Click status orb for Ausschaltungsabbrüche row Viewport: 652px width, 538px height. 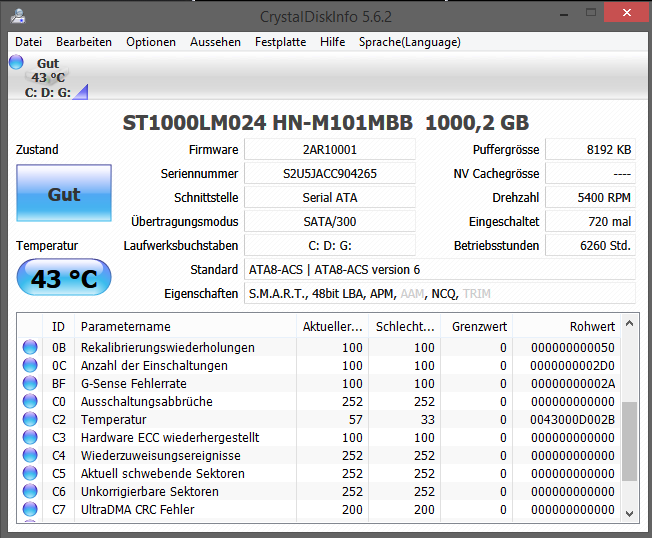point(30,401)
